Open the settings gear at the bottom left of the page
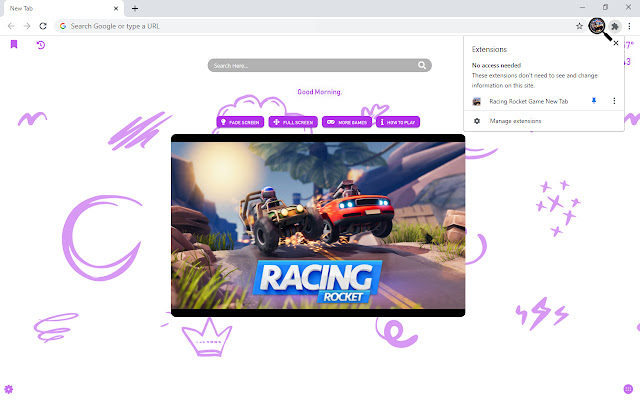Screen dimensions: 640x400 9,389
